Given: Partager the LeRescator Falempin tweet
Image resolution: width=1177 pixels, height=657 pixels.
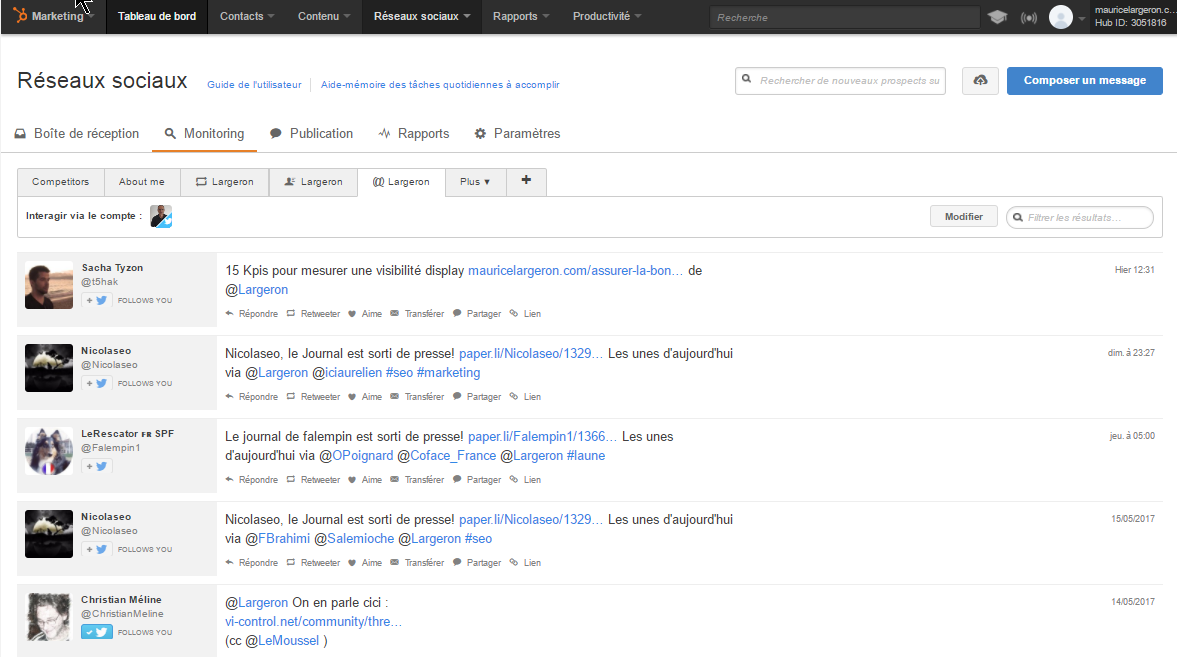Looking at the screenshot, I should pos(477,480).
